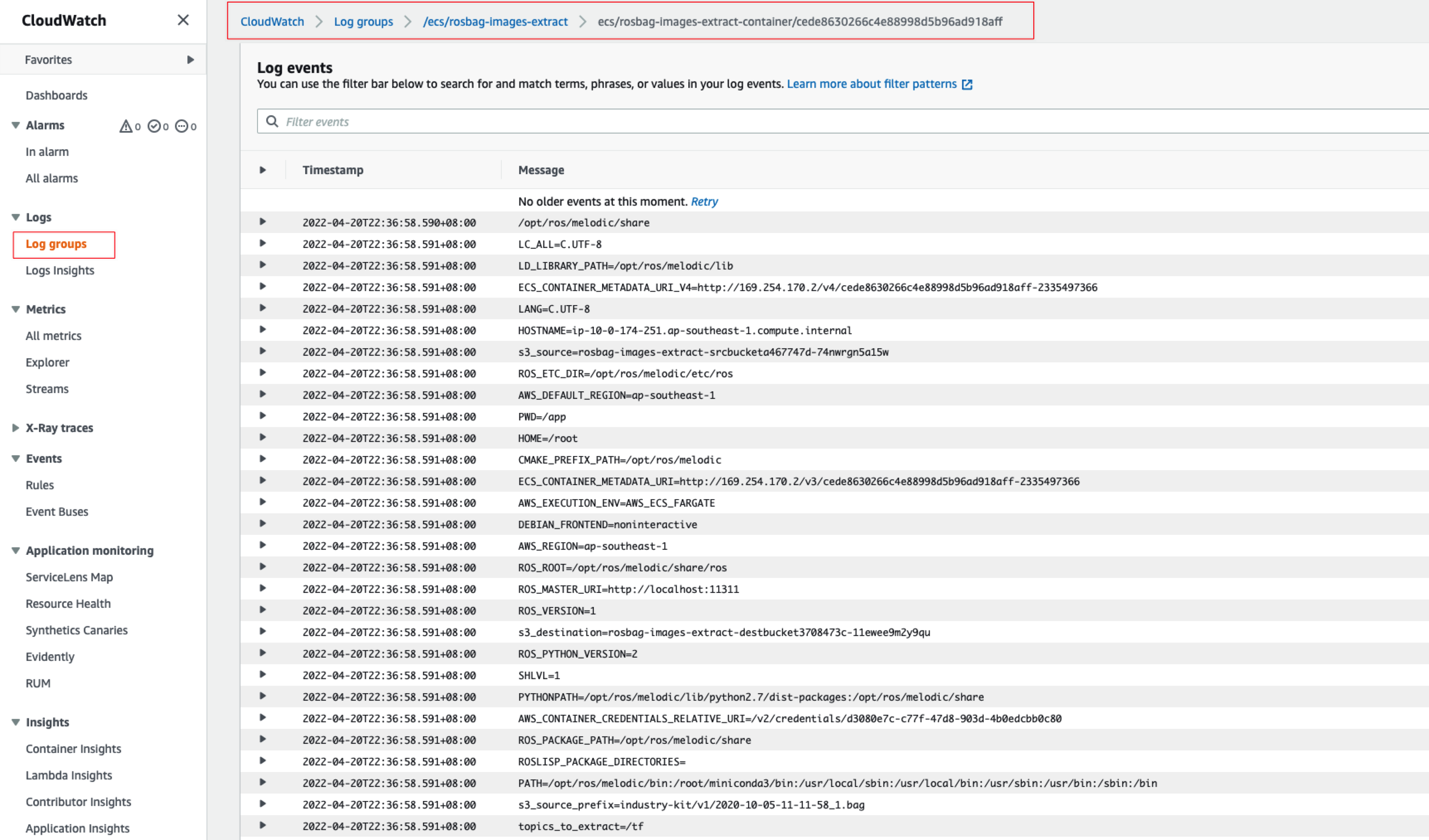Open In alarm page
Image resolution: width=1429 pixels, height=840 pixels.
pos(47,152)
